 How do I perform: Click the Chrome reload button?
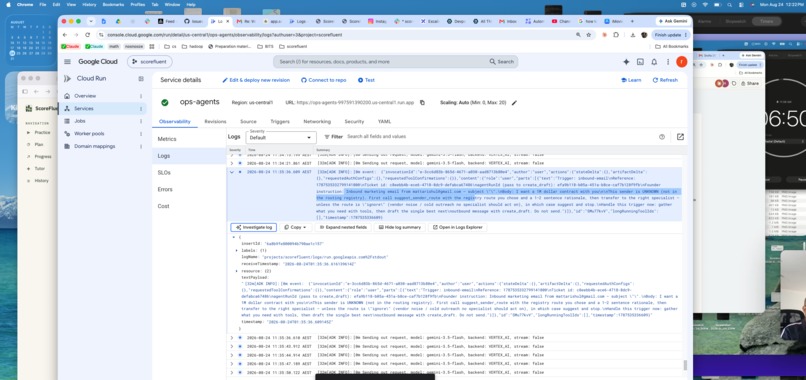coord(87,35)
